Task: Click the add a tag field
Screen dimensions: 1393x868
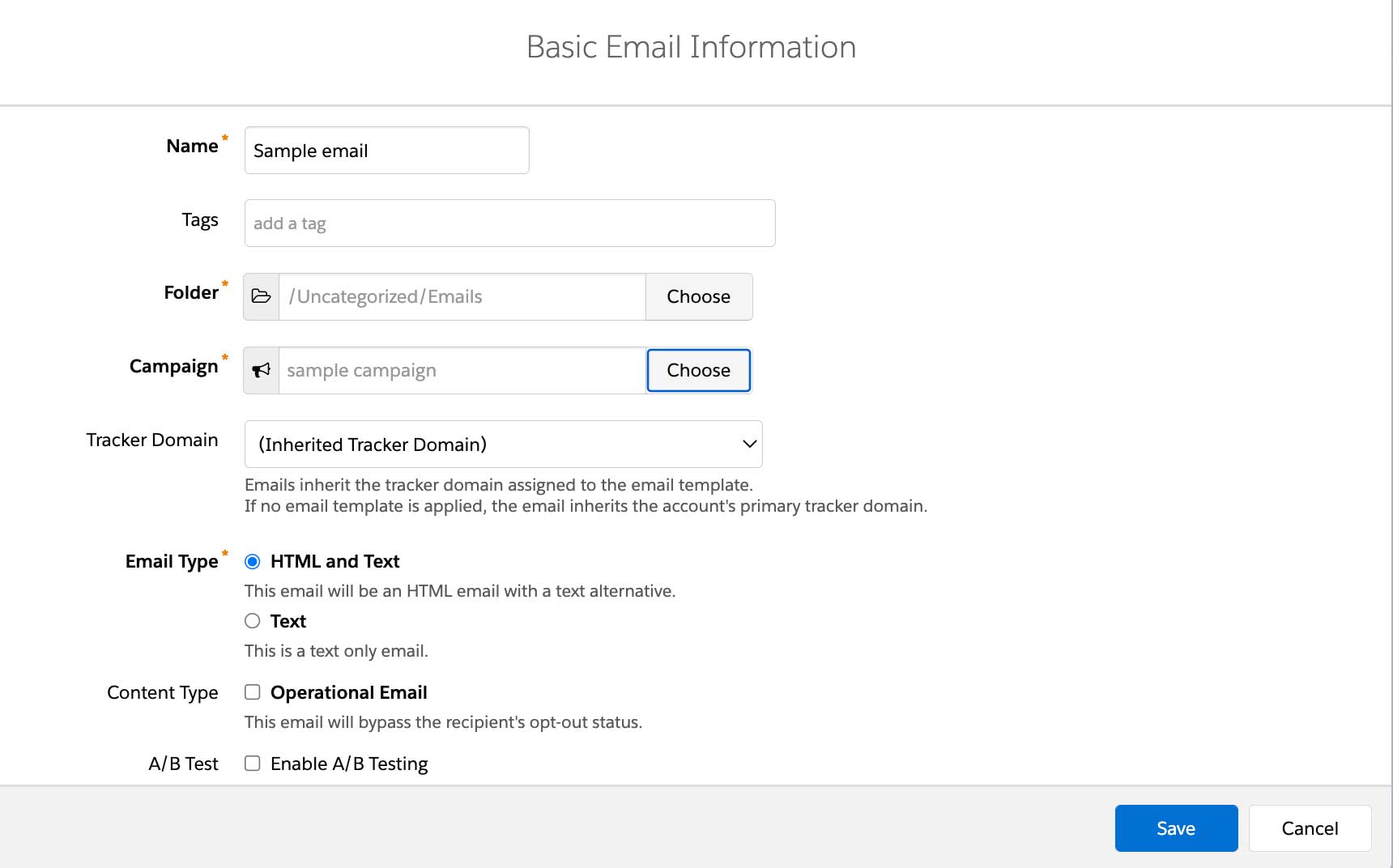Action: tap(509, 223)
